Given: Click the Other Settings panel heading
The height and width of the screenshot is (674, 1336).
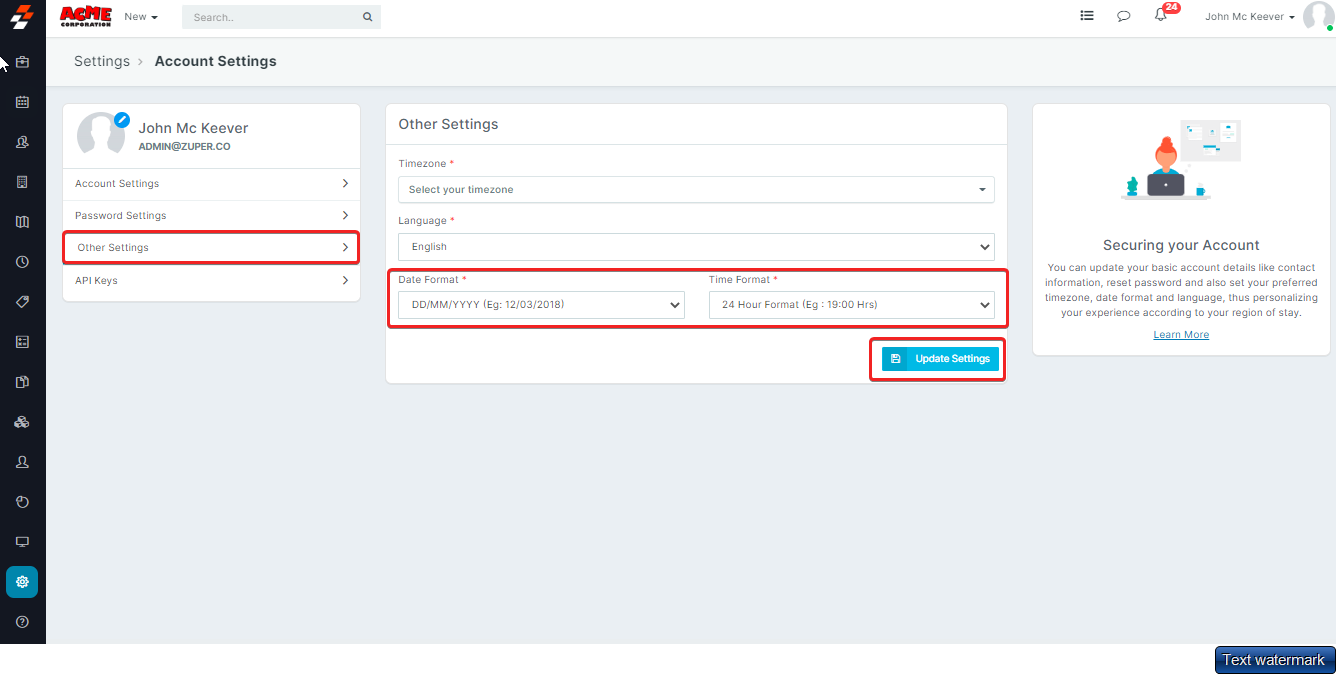Looking at the screenshot, I should pos(448,125).
